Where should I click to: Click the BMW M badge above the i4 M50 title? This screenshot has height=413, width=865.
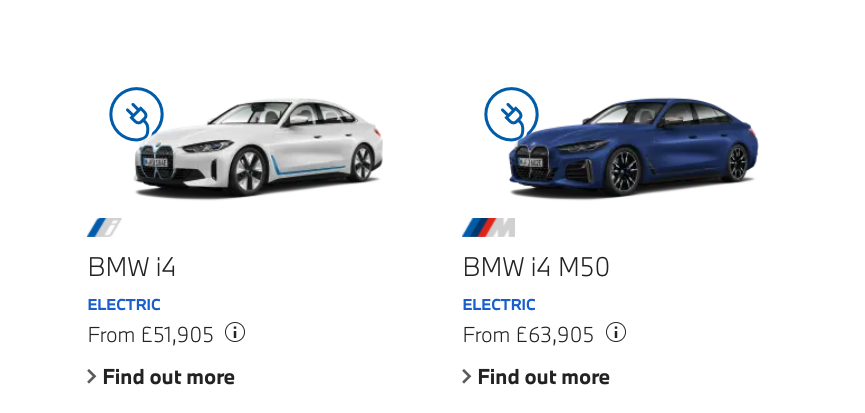click(489, 228)
